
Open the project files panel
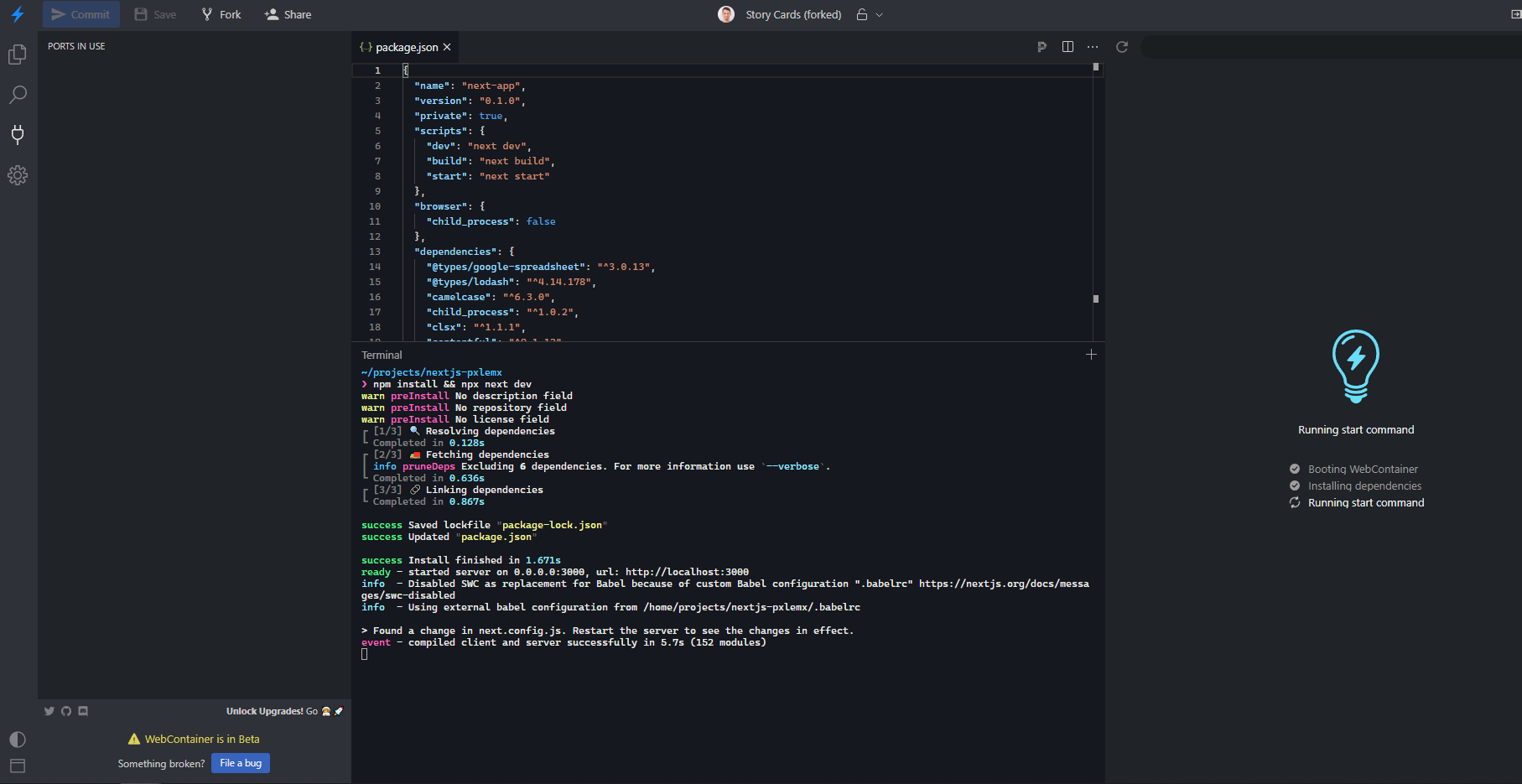click(x=17, y=54)
